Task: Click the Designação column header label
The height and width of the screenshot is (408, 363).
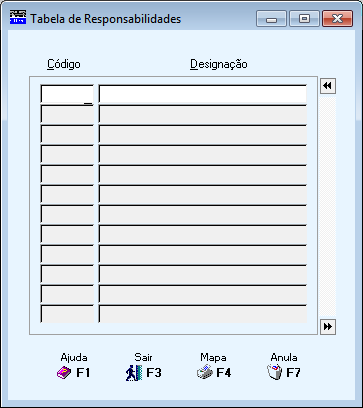Action: pos(219,64)
